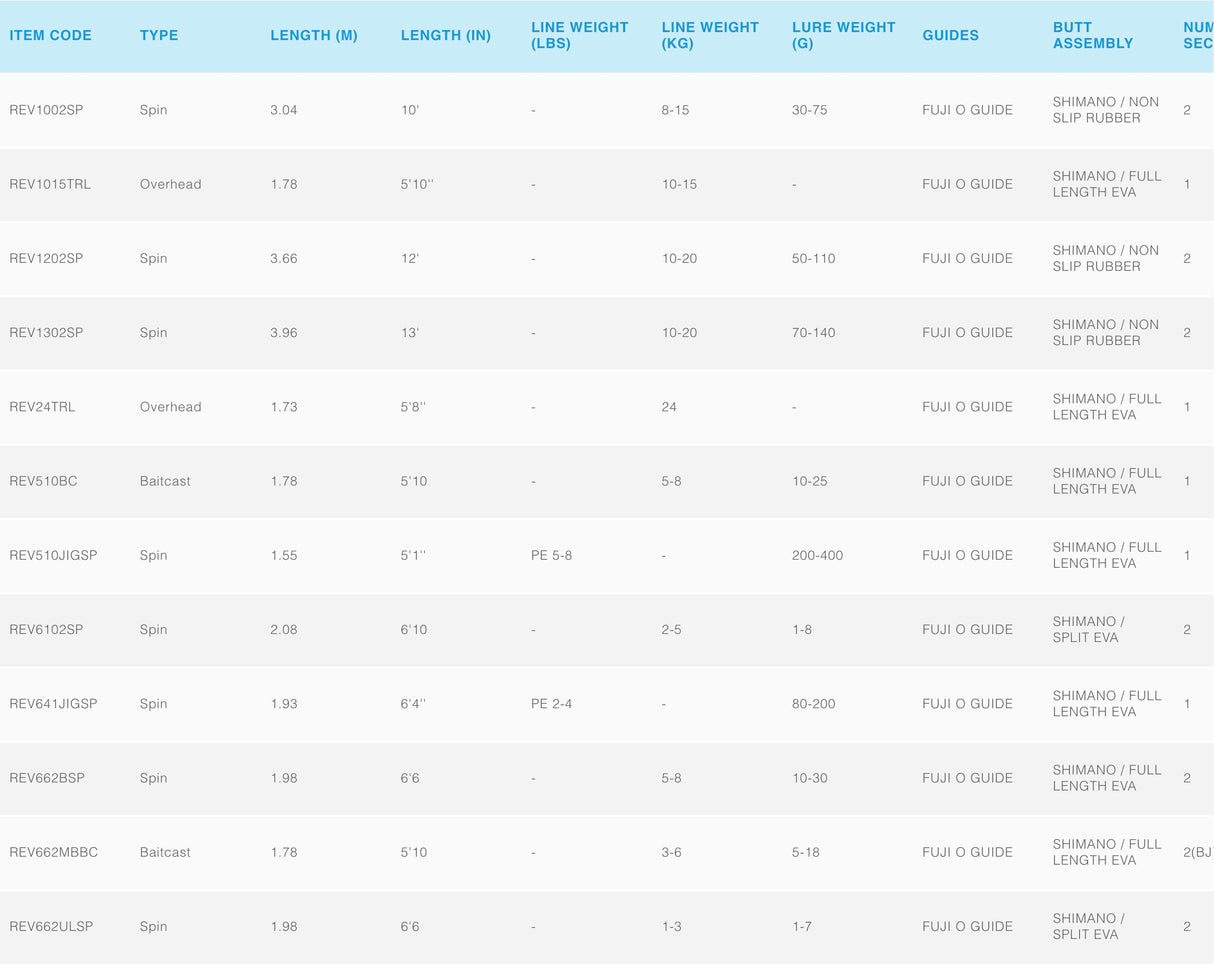Click item code REV24TRL
1214x964 pixels.
42,407
